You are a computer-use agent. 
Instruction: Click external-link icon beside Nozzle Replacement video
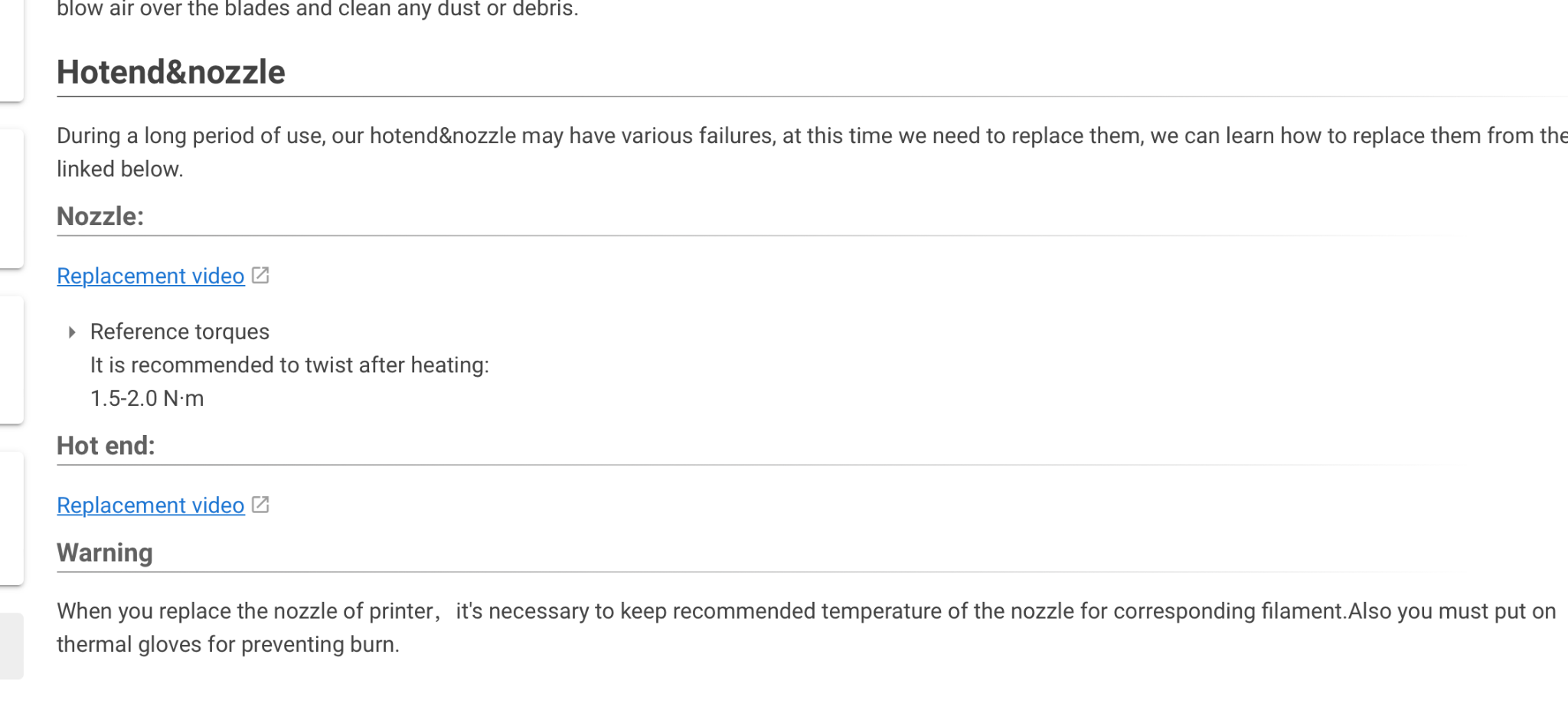260,275
